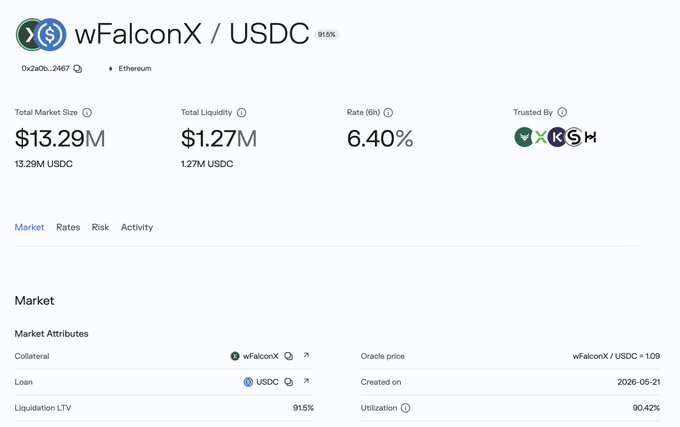Click the wFalconX / USDC page title
The width and height of the screenshot is (680, 427).
[x=192, y=34]
